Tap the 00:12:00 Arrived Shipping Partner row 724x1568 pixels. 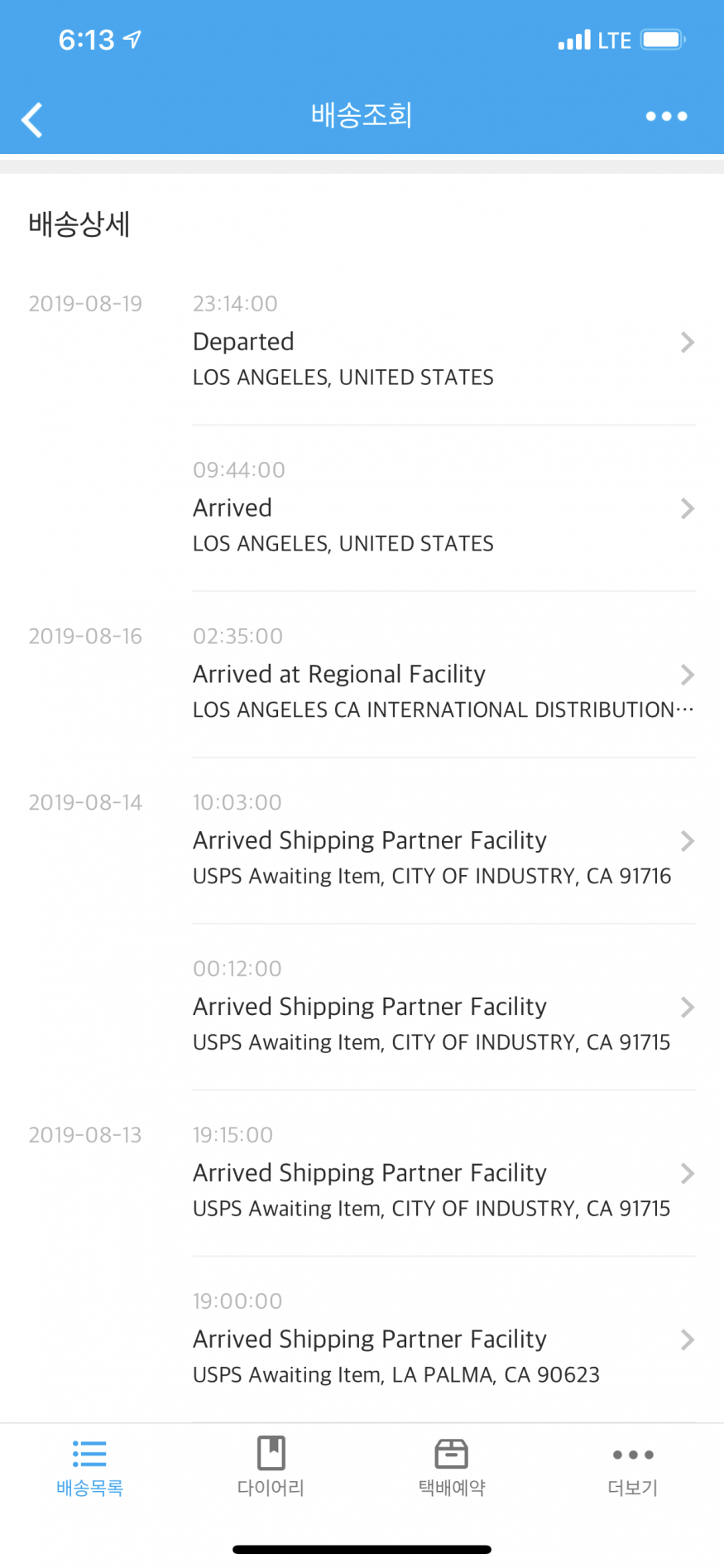(430, 1007)
